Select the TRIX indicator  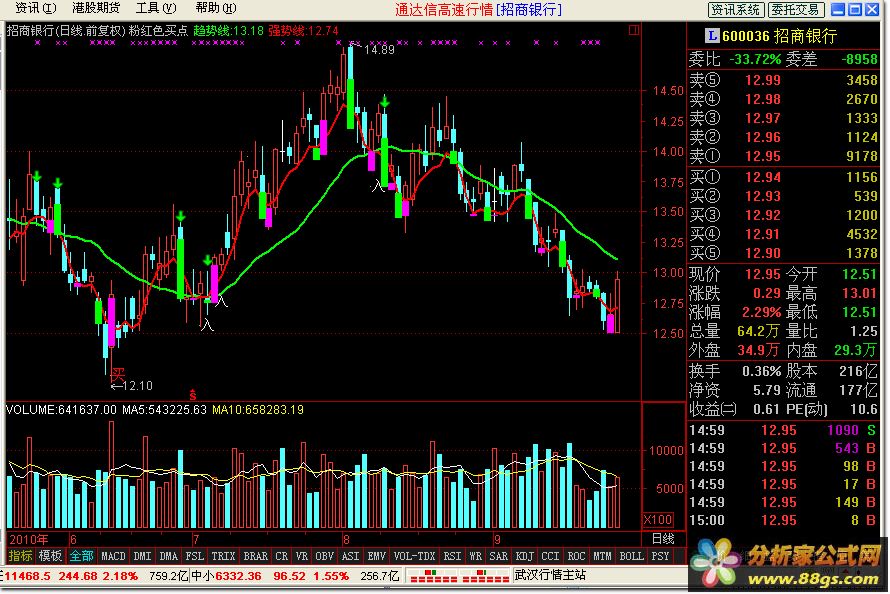[223, 557]
